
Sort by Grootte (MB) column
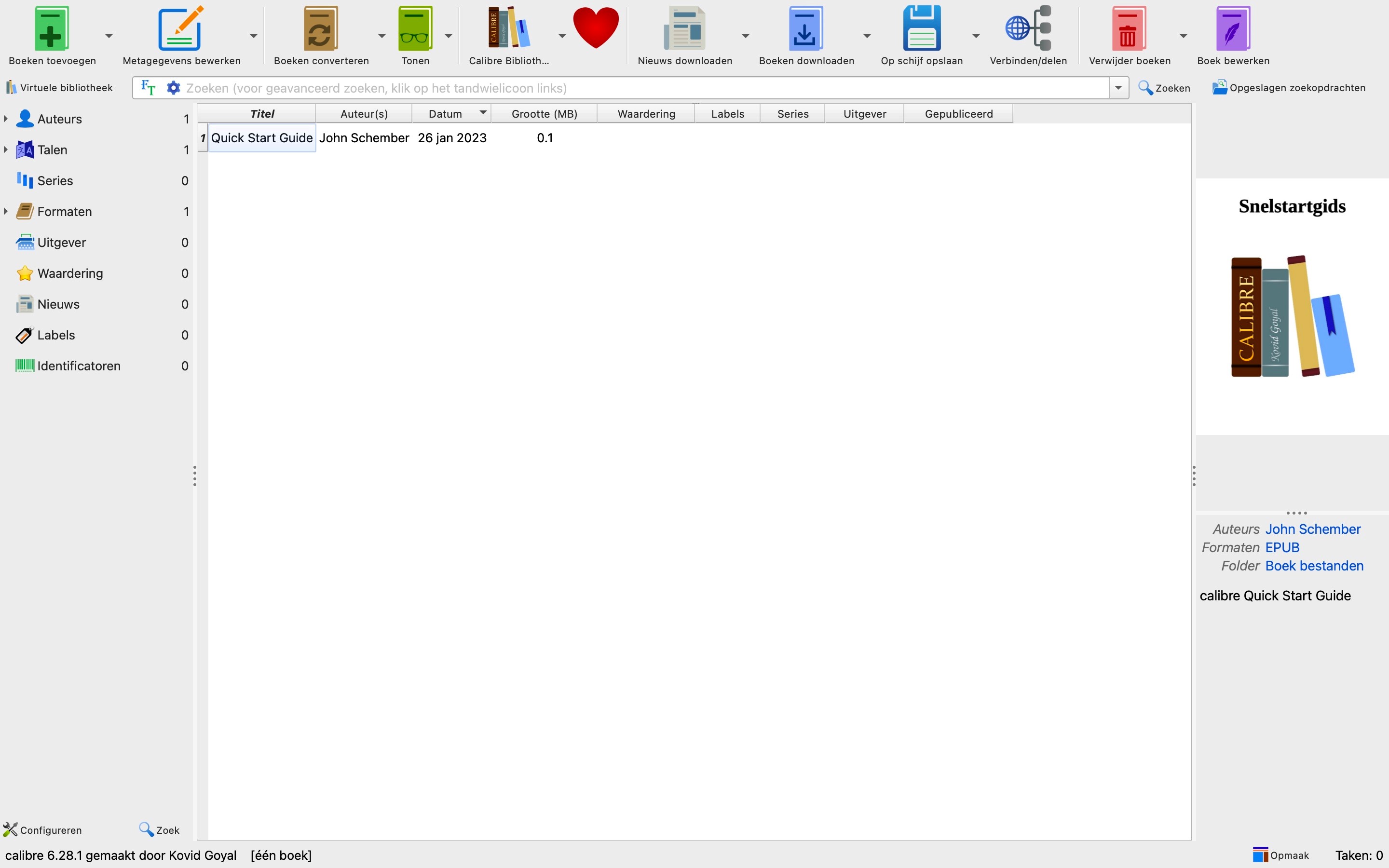(544, 114)
